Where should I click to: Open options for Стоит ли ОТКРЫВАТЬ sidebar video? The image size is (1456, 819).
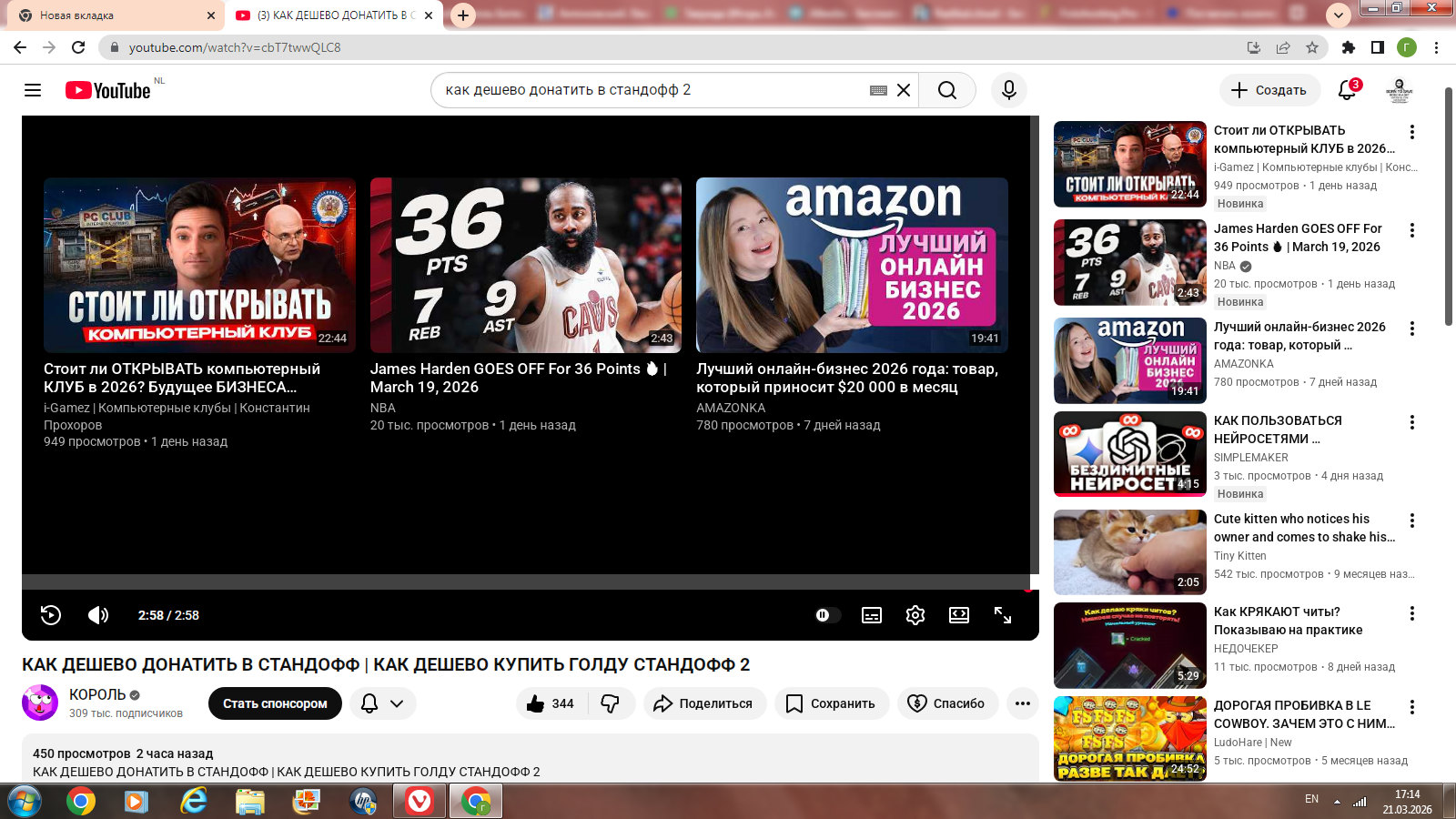pyautogui.click(x=1412, y=132)
